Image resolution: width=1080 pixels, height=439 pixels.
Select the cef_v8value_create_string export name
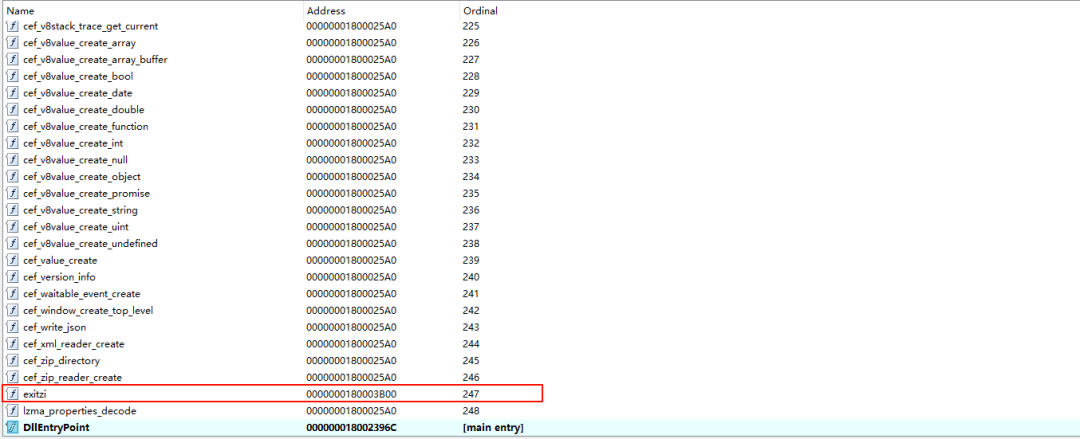[x=81, y=210]
